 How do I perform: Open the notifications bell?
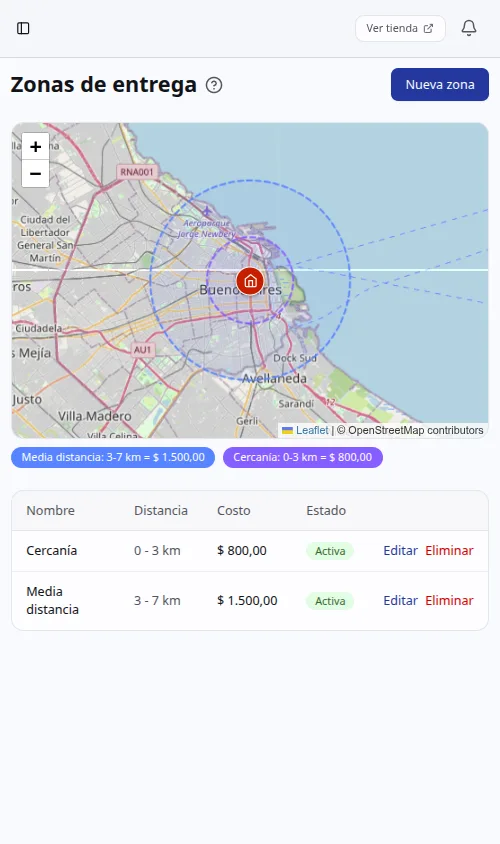point(469,28)
